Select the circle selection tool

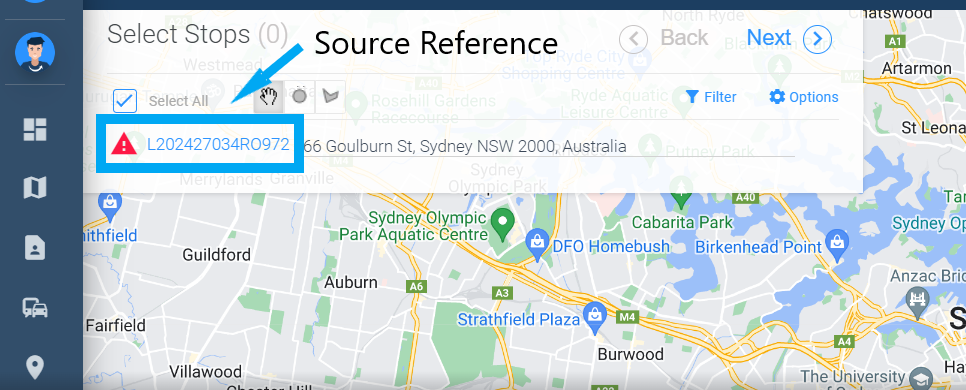tap(299, 97)
